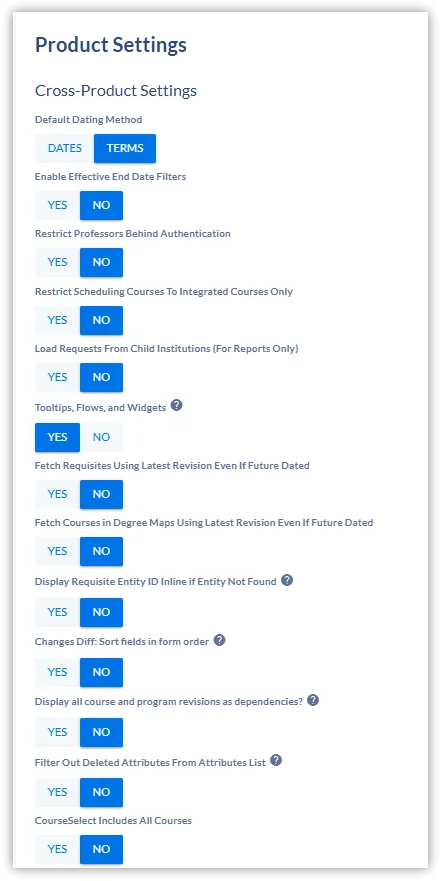Enable Fetch Requisites Using Latest Revision
This screenshot has width=444, height=881.
tap(57, 494)
